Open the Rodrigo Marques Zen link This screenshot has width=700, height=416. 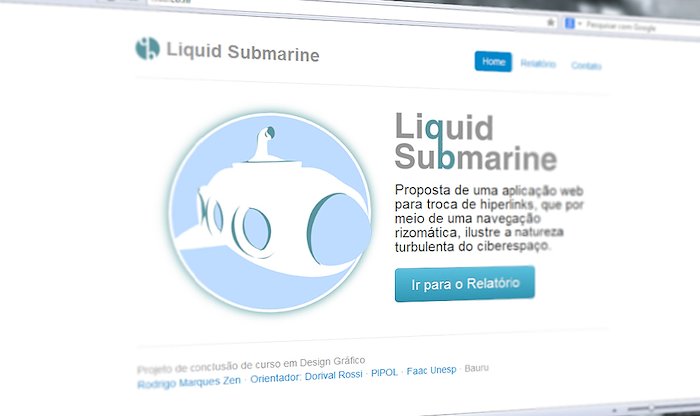189,383
